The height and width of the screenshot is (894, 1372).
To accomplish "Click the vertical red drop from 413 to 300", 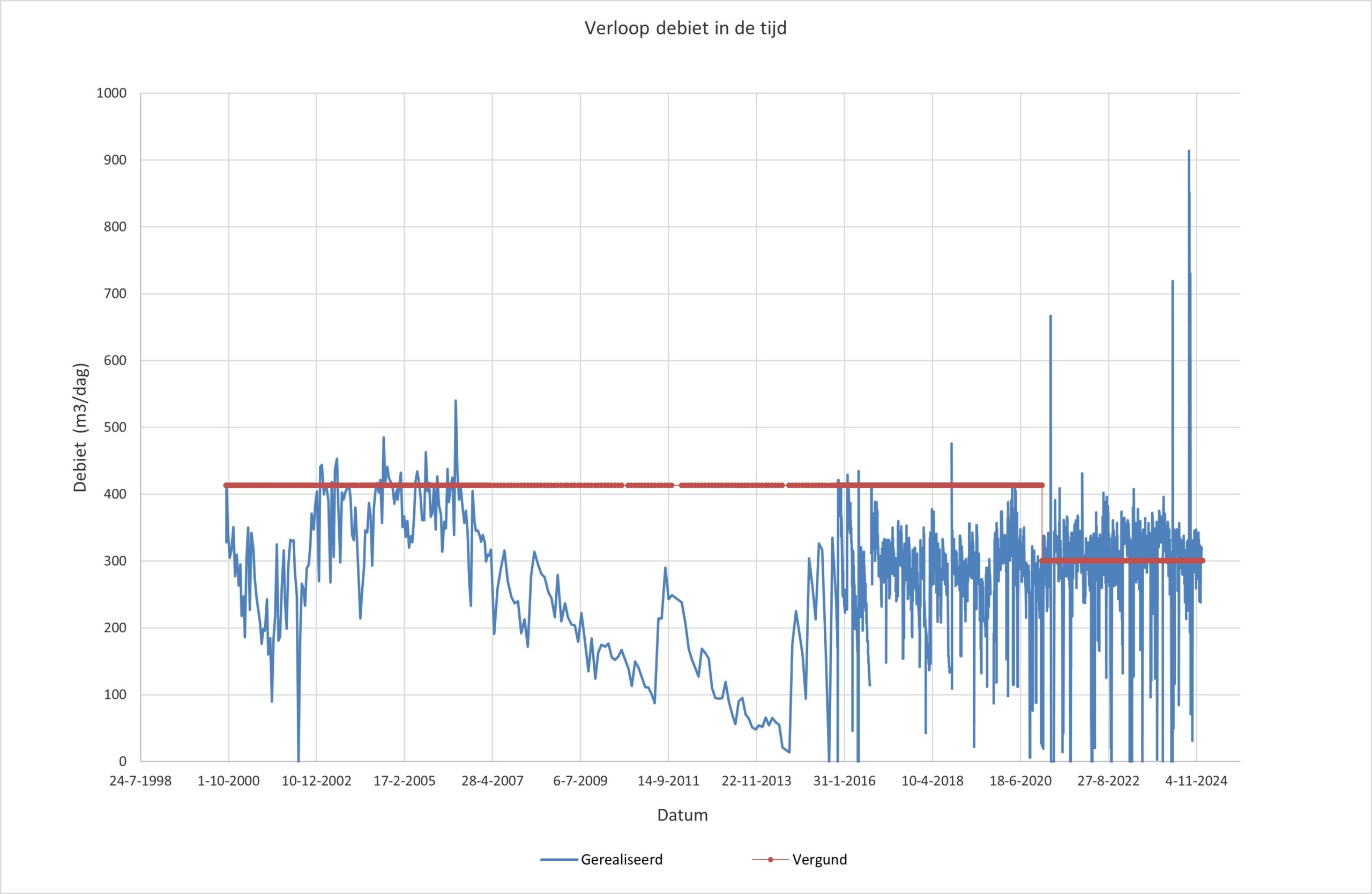I will tap(1042, 523).
